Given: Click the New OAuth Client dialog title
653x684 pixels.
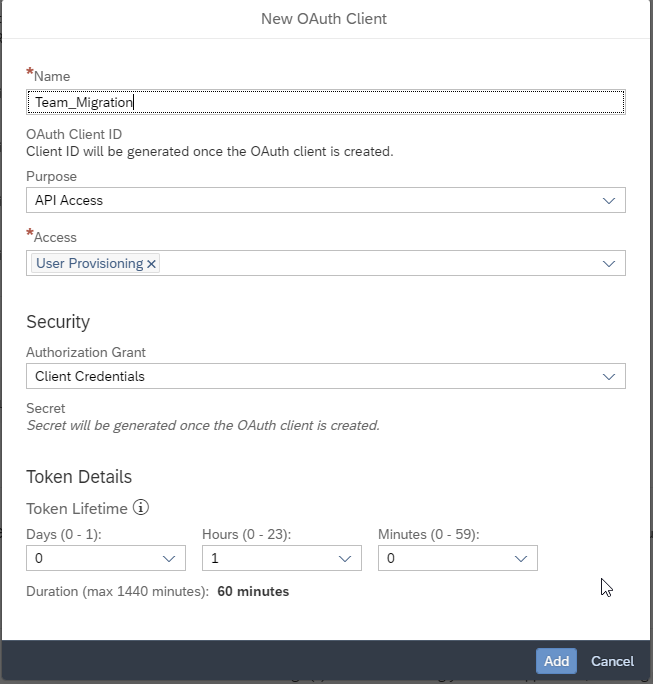Looking at the screenshot, I should [x=324, y=18].
